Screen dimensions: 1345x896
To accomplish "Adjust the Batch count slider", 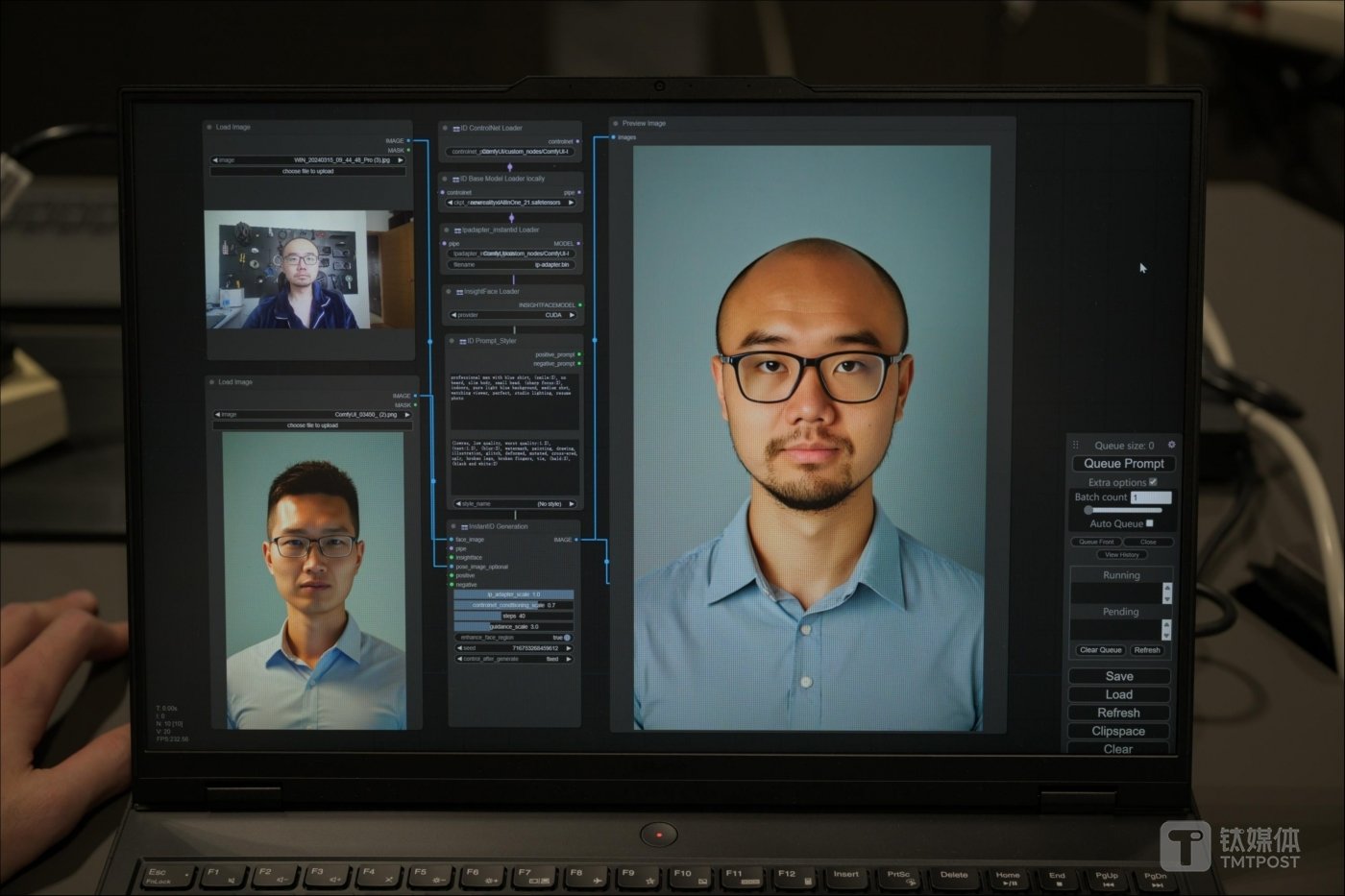I will (x=1088, y=510).
